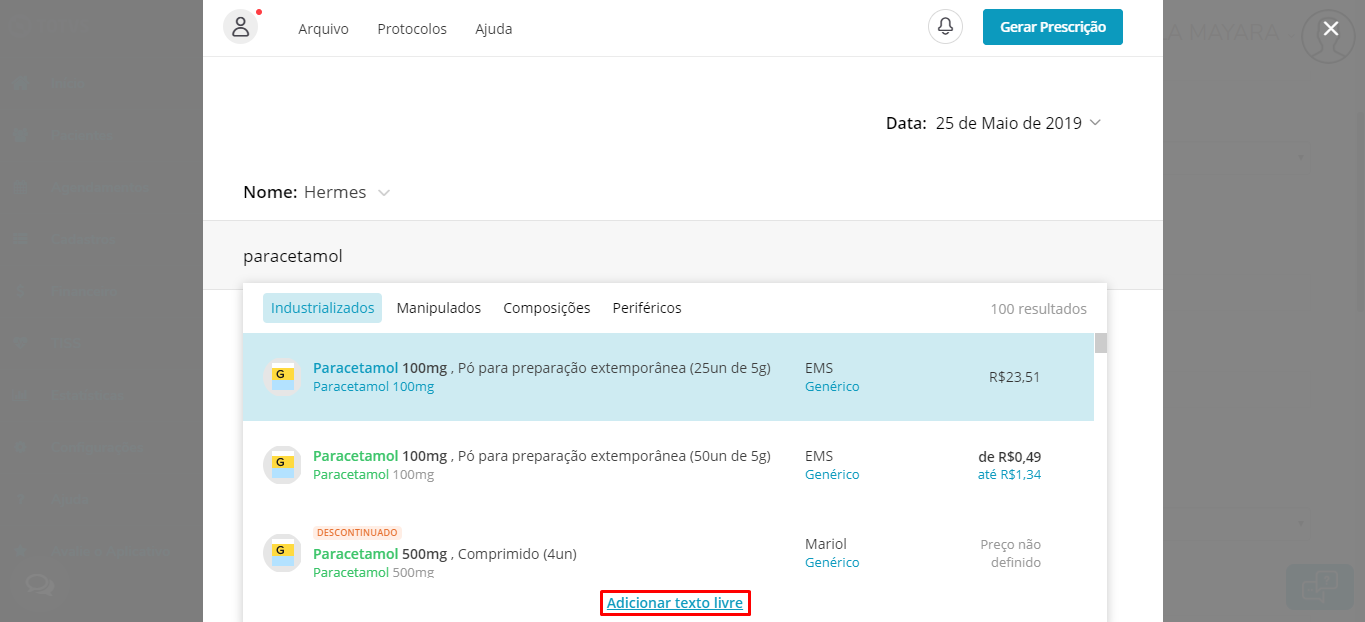This screenshot has width=1365, height=622.
Task: Click the 100 resultados count
Action: tap(1039, 309)
